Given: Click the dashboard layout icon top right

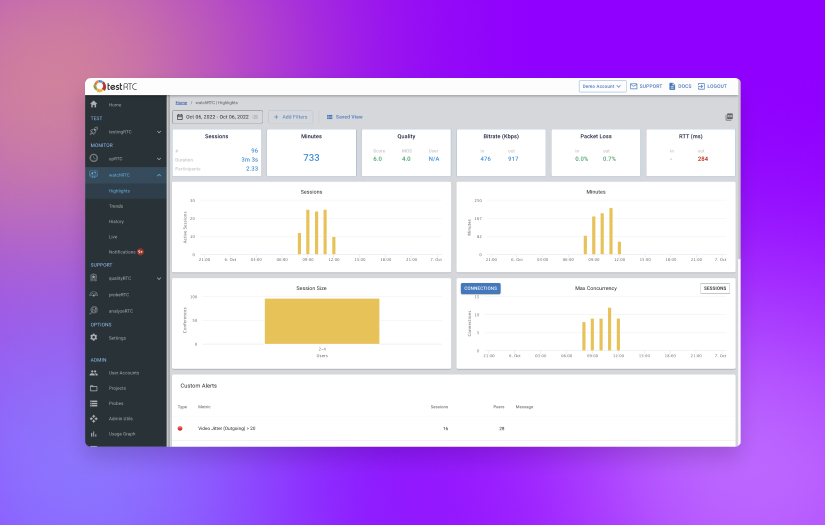Looking at the screenshot, I should [729, 117].
